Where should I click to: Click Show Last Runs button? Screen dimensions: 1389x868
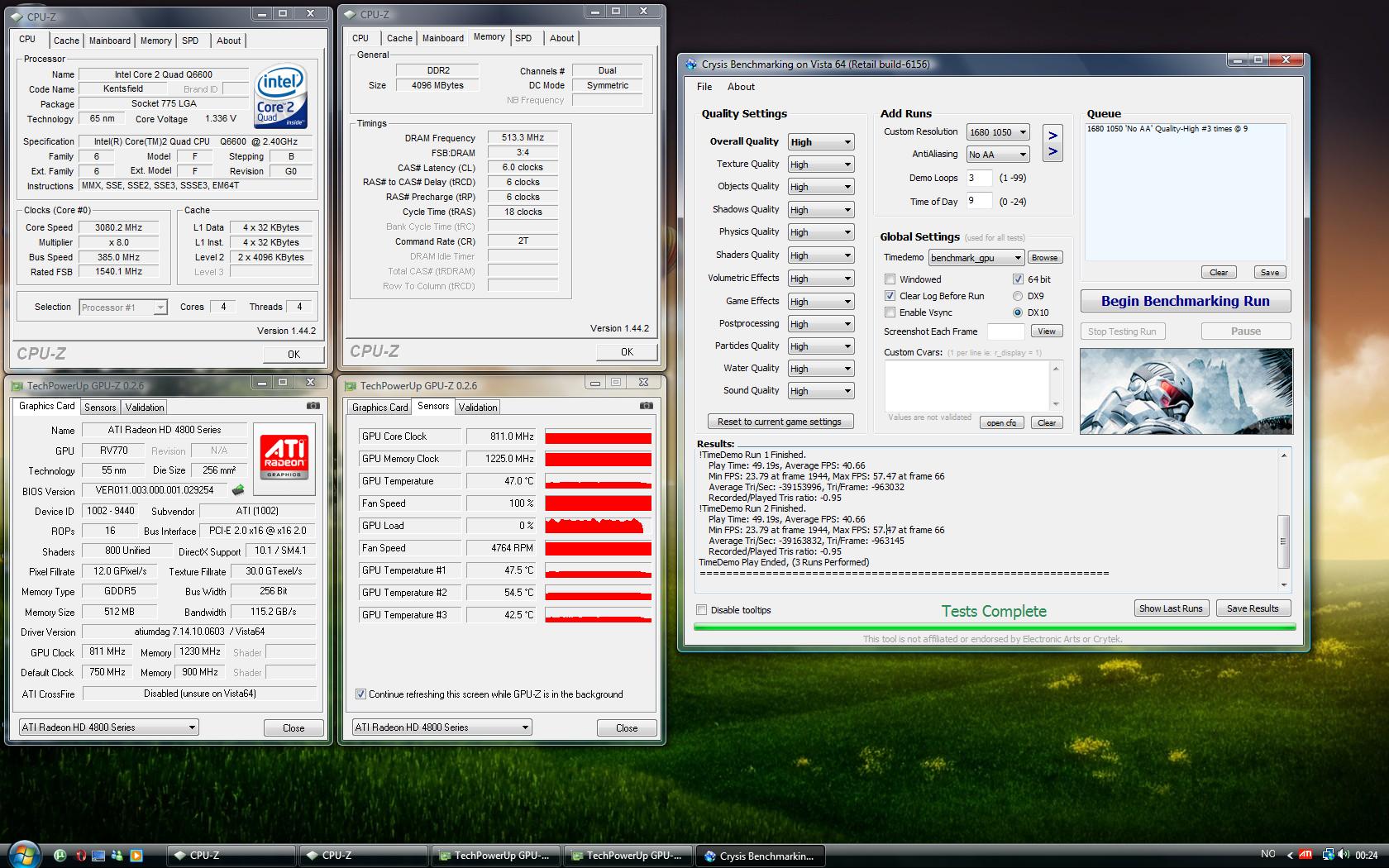pyautogui.click(x=1171, y=608)
